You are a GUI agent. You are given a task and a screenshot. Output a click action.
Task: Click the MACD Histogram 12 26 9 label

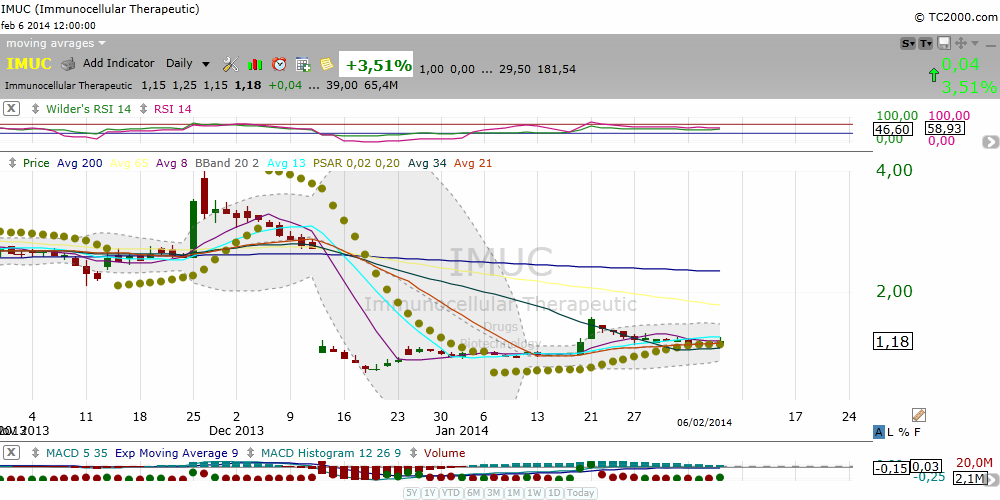(330, 453)
